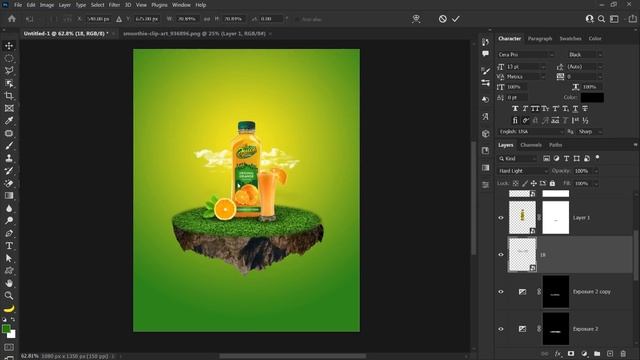Select the Gradient tool

(9, 196)
